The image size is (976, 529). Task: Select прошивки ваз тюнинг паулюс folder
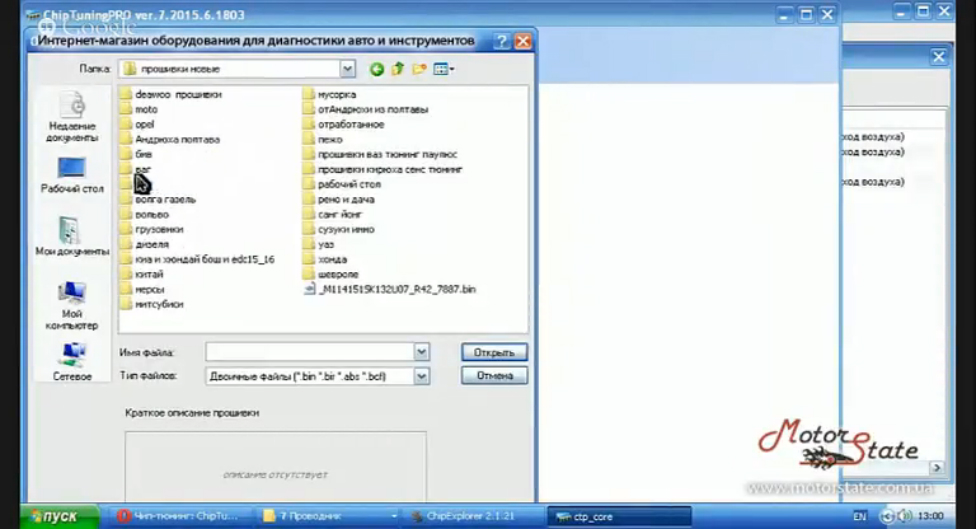pos(380,154)
